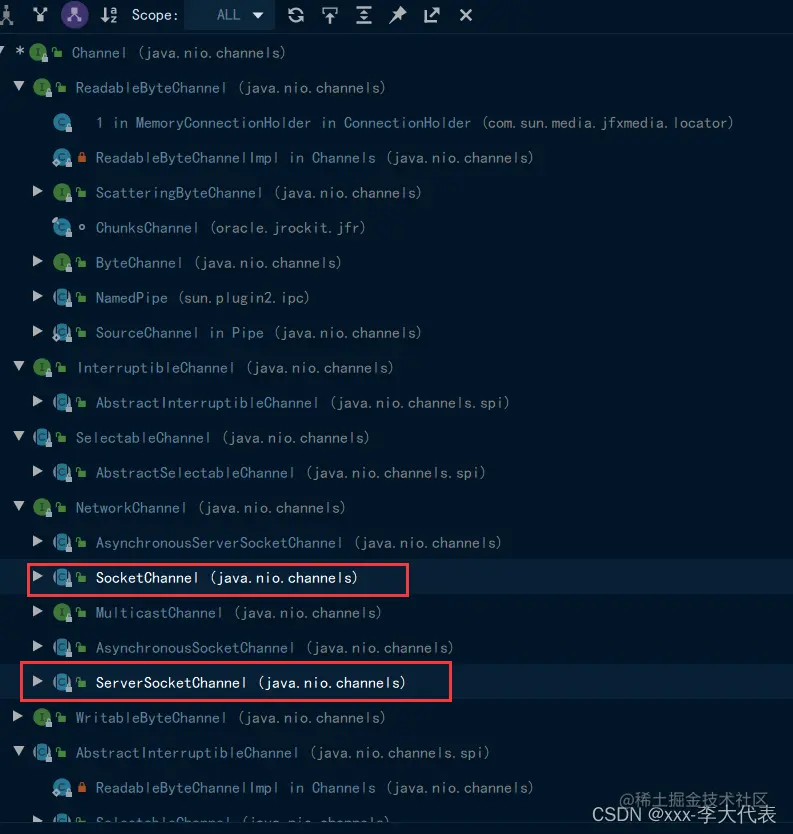Collapse the InterruptibleChannel node
Viewport: 793px width, 834px height.
19,366
